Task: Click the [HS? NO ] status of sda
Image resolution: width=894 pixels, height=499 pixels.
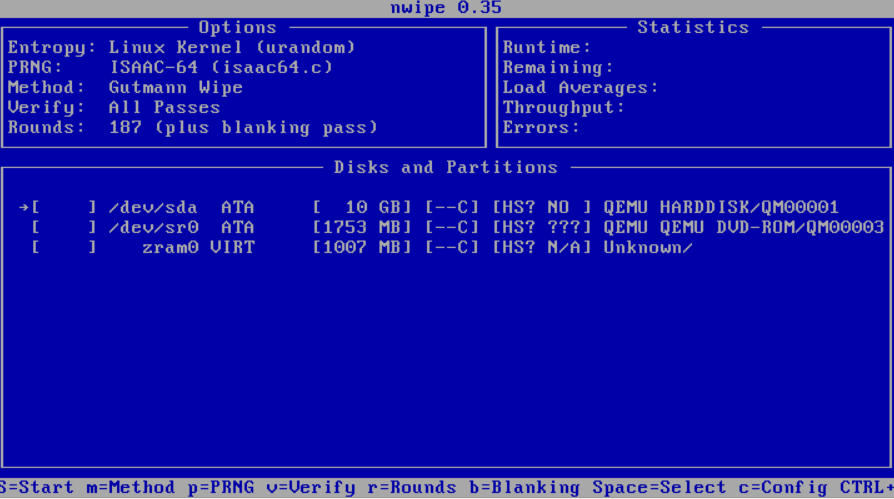Action: 541,207
